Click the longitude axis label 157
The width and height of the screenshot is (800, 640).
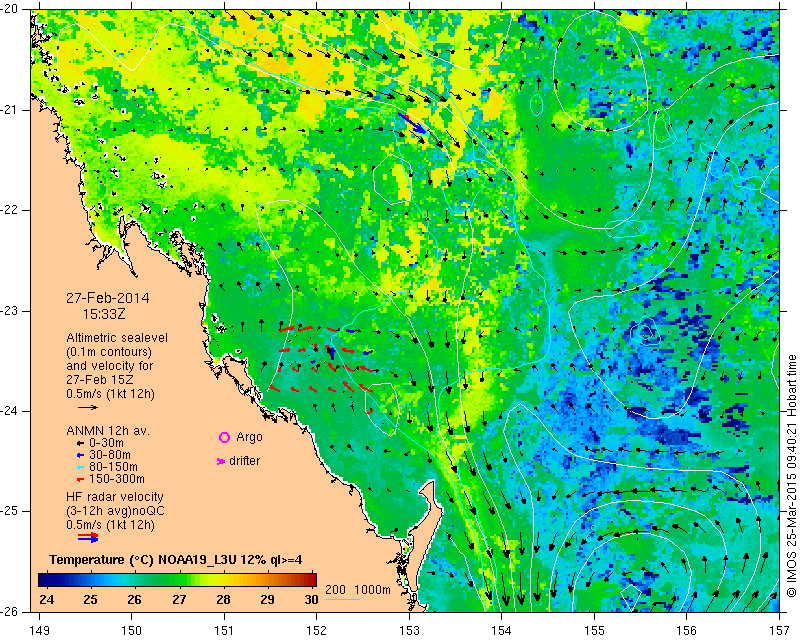[x=780, y=631]
